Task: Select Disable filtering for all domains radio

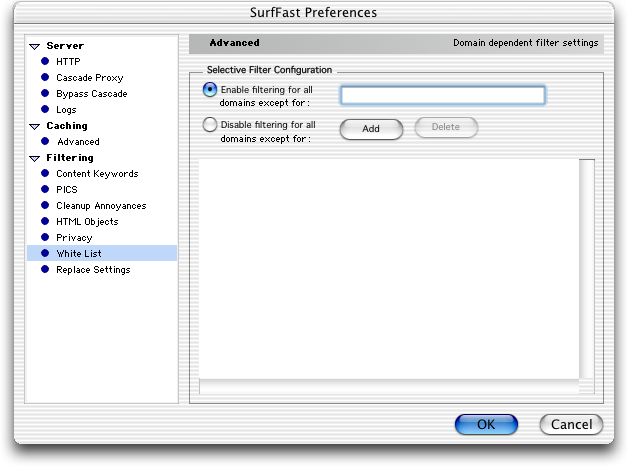Action: 210,125
